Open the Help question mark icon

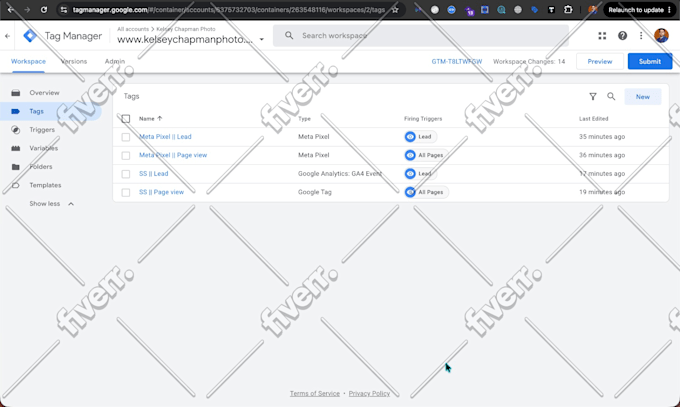coord(622,36)
